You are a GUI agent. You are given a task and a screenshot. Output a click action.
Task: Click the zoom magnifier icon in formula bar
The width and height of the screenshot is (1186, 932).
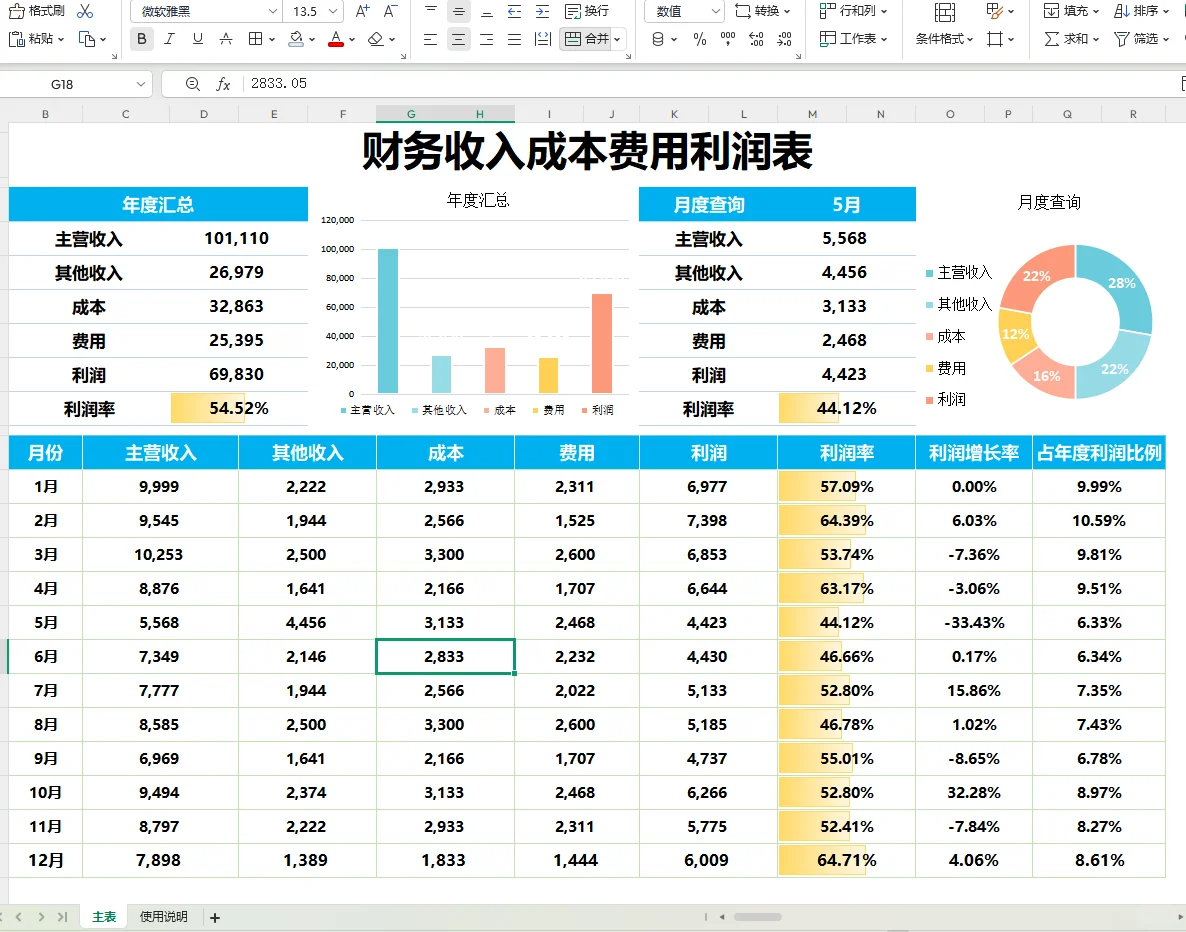tap(193, 84)
